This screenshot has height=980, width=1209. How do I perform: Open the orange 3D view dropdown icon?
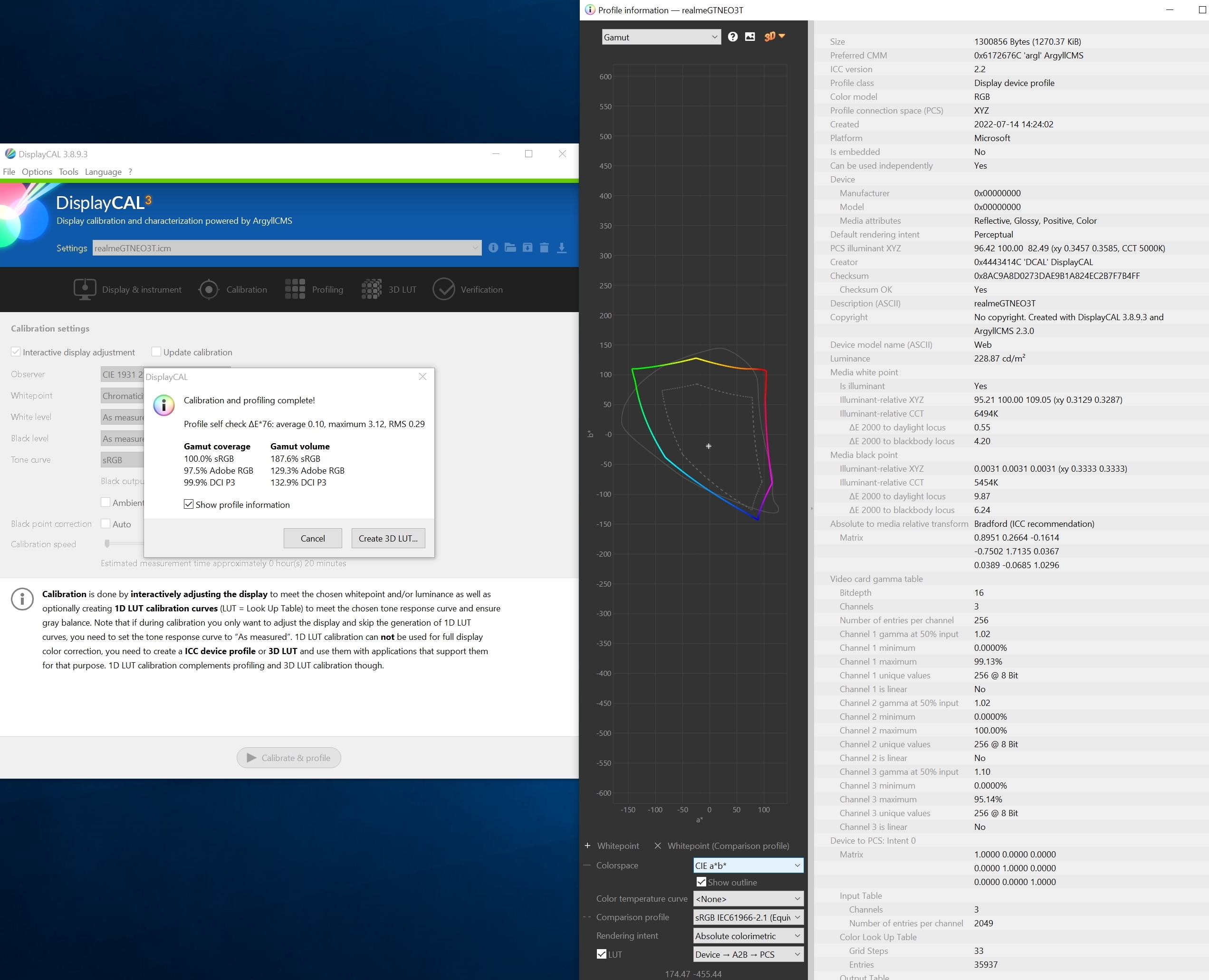pos(774,37)
